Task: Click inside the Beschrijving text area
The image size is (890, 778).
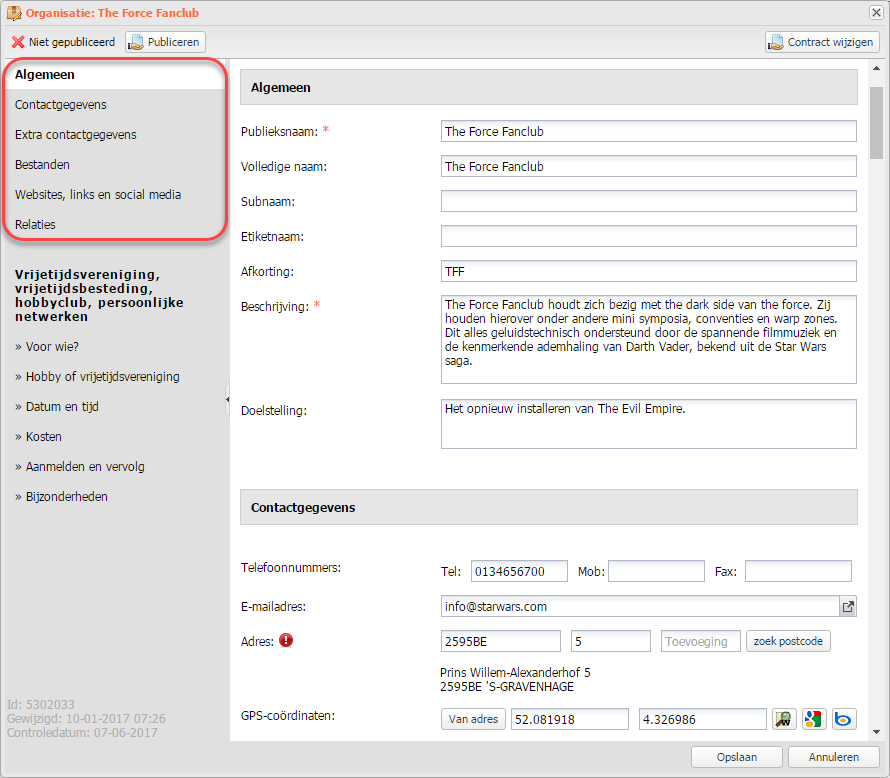Action: point(648,339)
